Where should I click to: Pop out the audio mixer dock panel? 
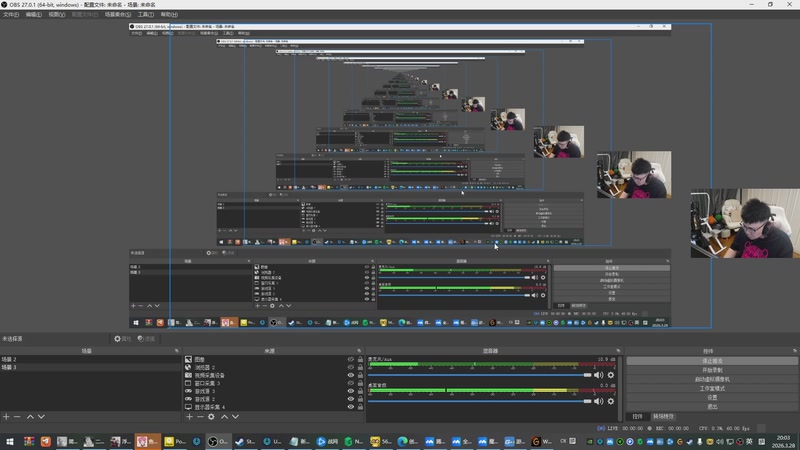tap(618, 351)
